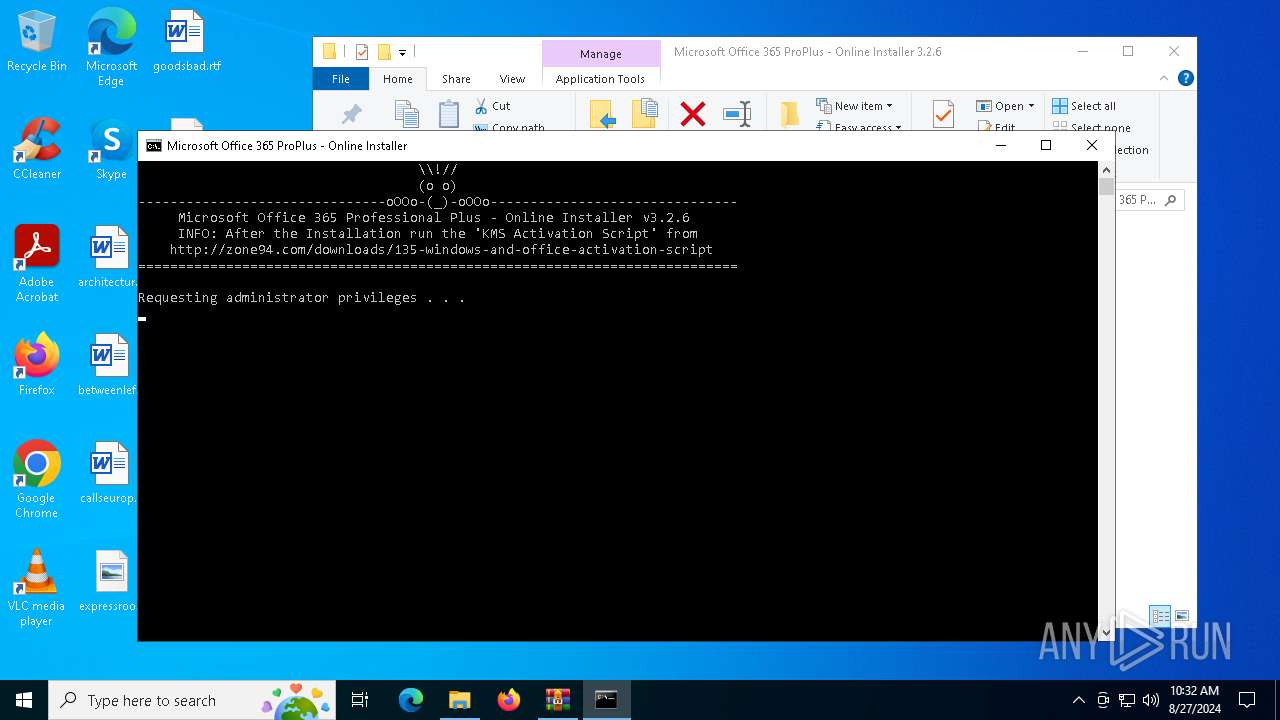Viewport: 1280px width, 720px height.
Task: Open Adobe Acrobat desktop shortcut
Action: (37, 264)
